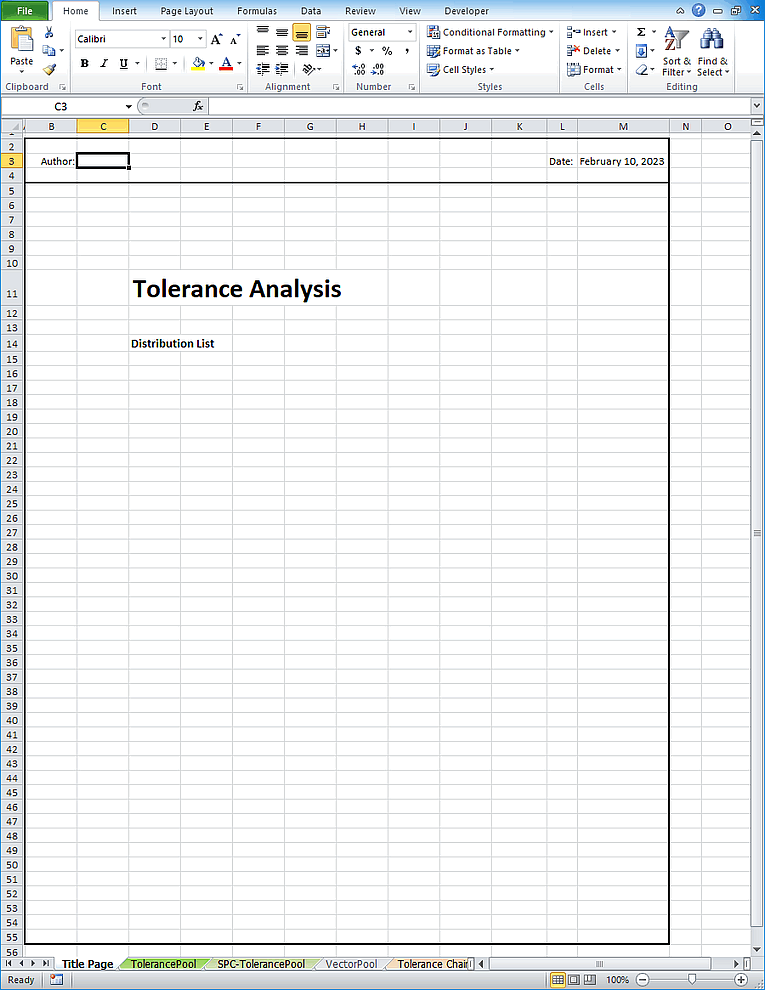The image size is (765, 990).
Task: Click the Insert Function fx icon
Action: point(198,106)
